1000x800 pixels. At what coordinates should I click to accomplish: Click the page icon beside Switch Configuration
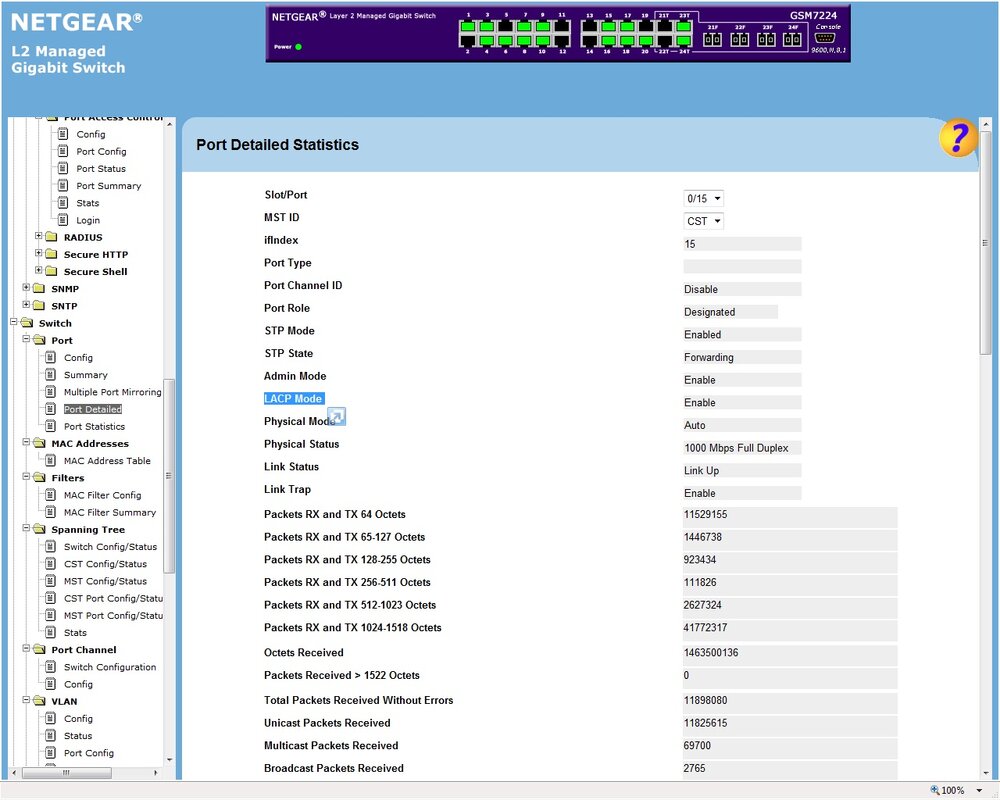[x=50, y=667]
